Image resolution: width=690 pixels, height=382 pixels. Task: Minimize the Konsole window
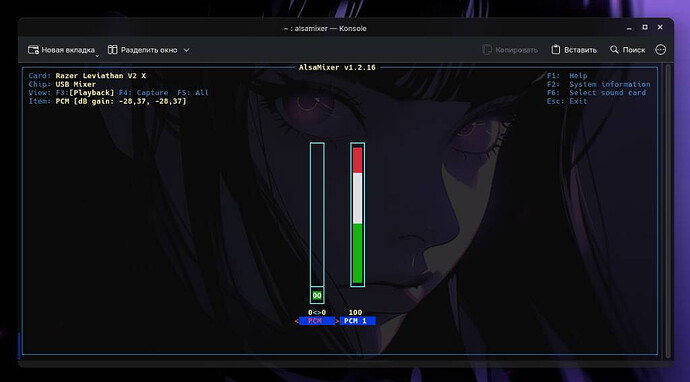click(x=629, y=28)
